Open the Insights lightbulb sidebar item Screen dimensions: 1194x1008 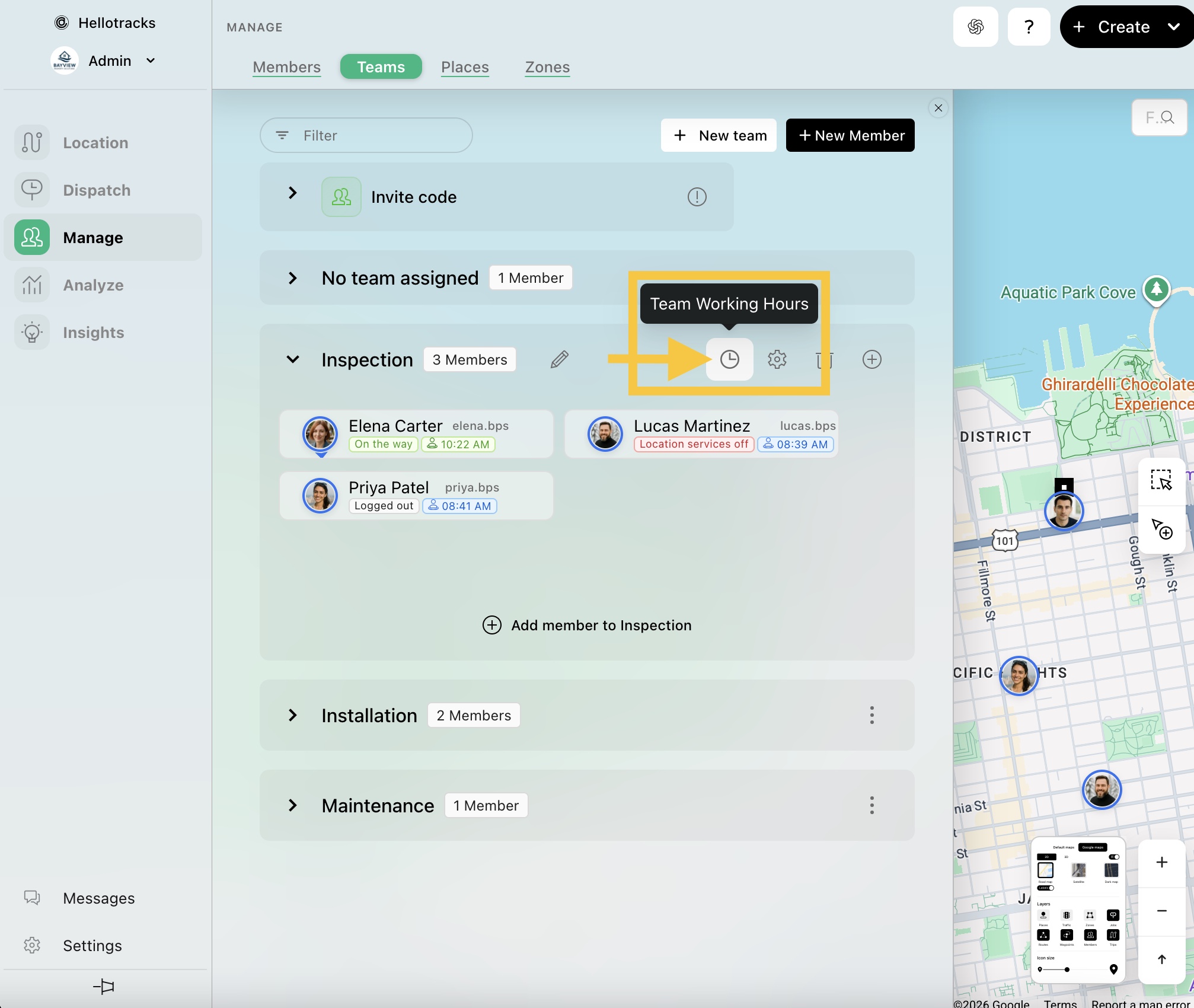pos(93,333)
